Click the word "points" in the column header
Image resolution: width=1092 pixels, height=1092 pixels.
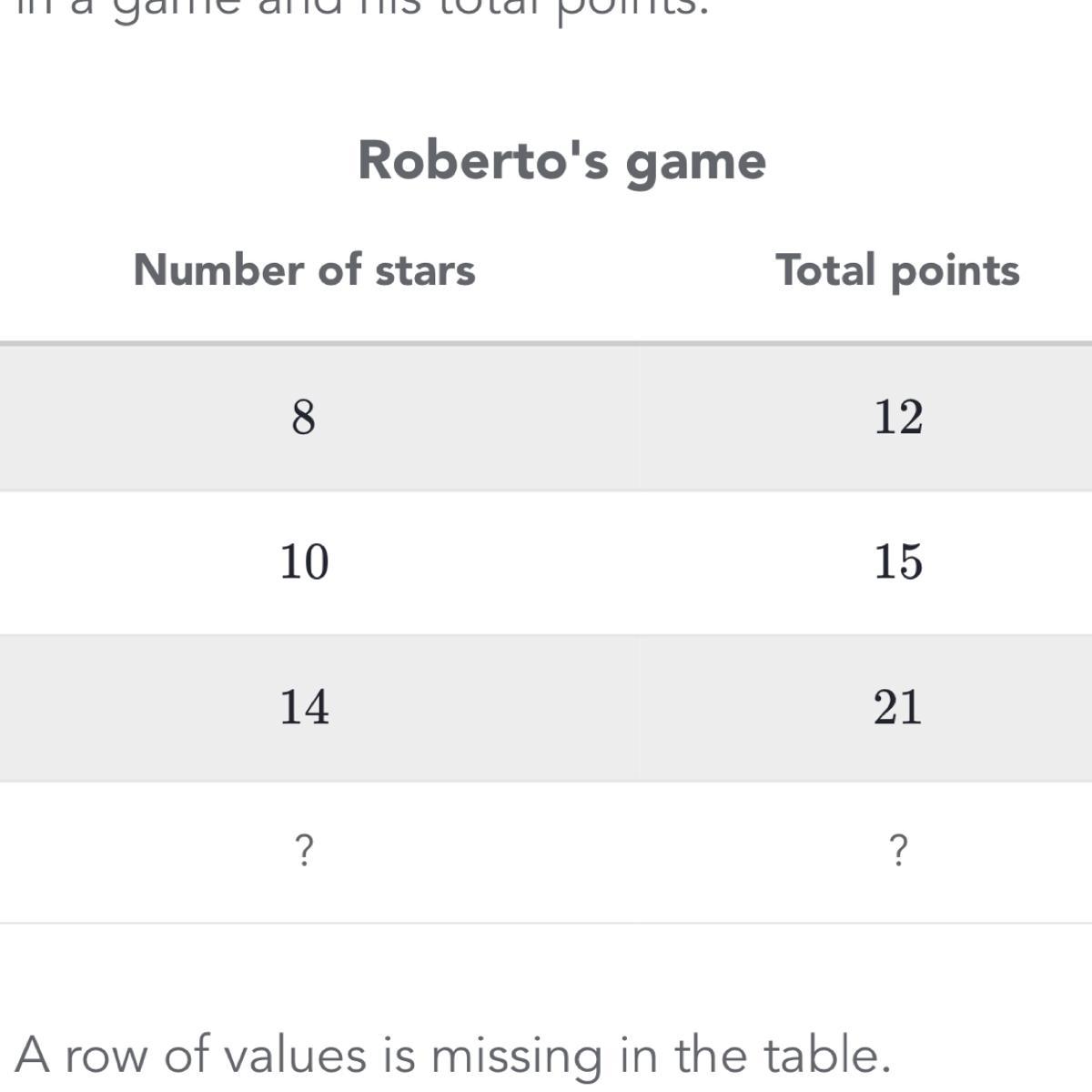(955, 272)
